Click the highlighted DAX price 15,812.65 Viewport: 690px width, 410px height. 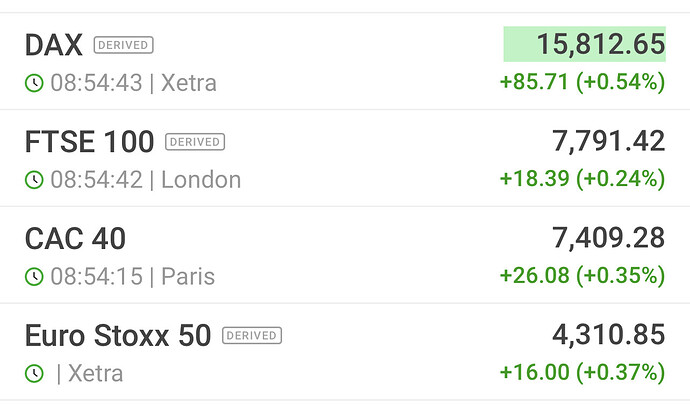pos(584,45)
